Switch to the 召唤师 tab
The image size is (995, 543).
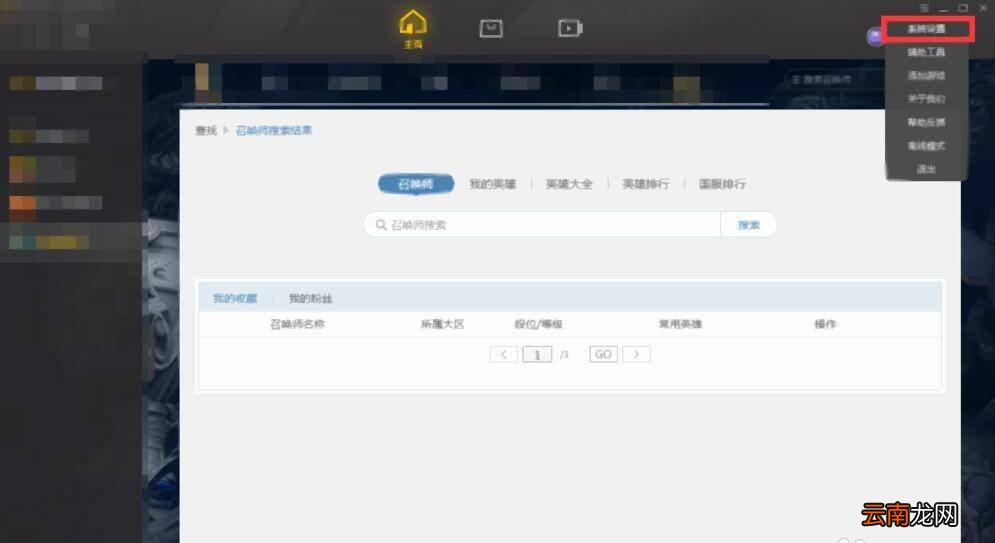click(416, 184)
